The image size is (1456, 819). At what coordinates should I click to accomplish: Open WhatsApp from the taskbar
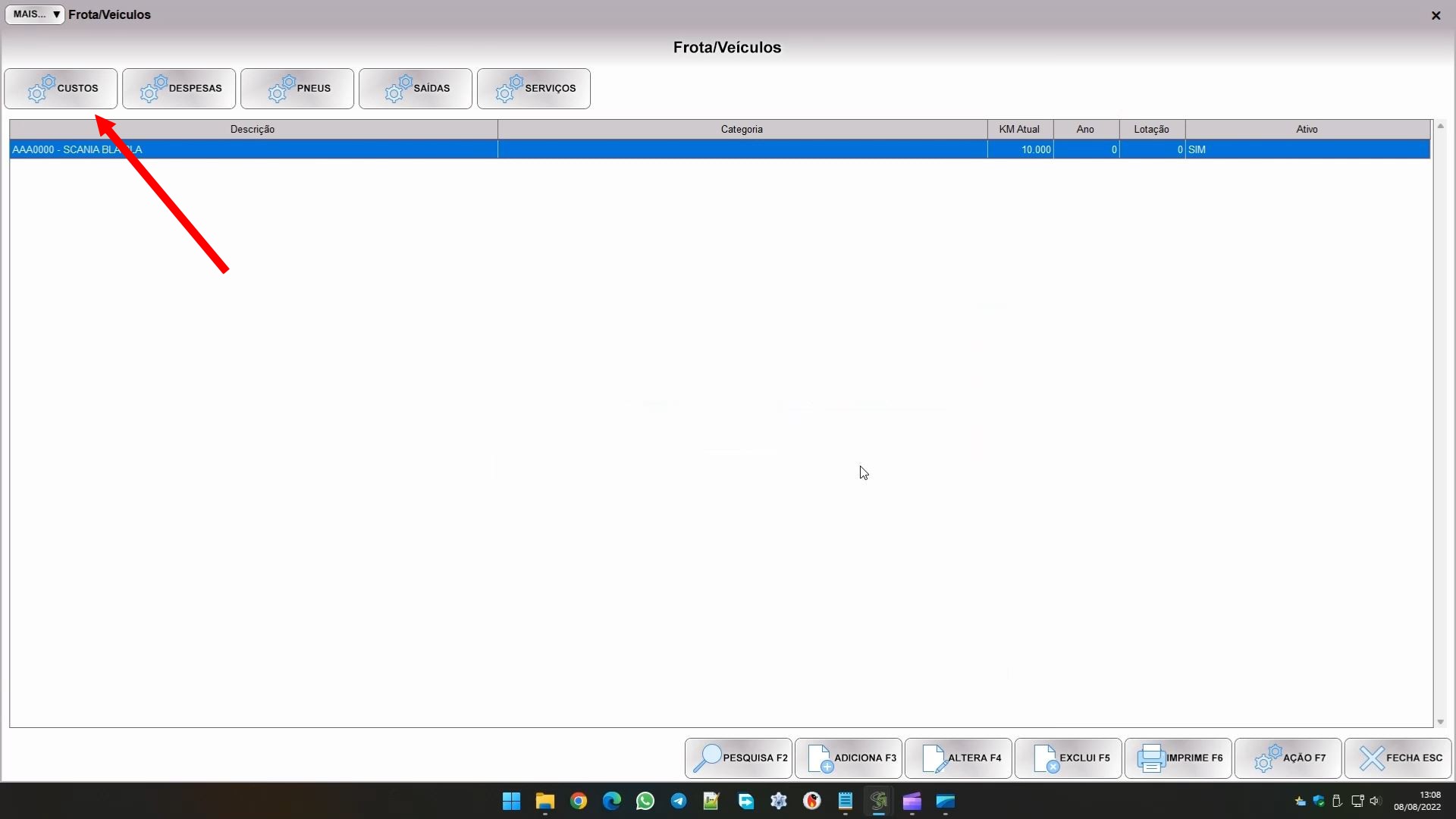click(x=645, y=802)
